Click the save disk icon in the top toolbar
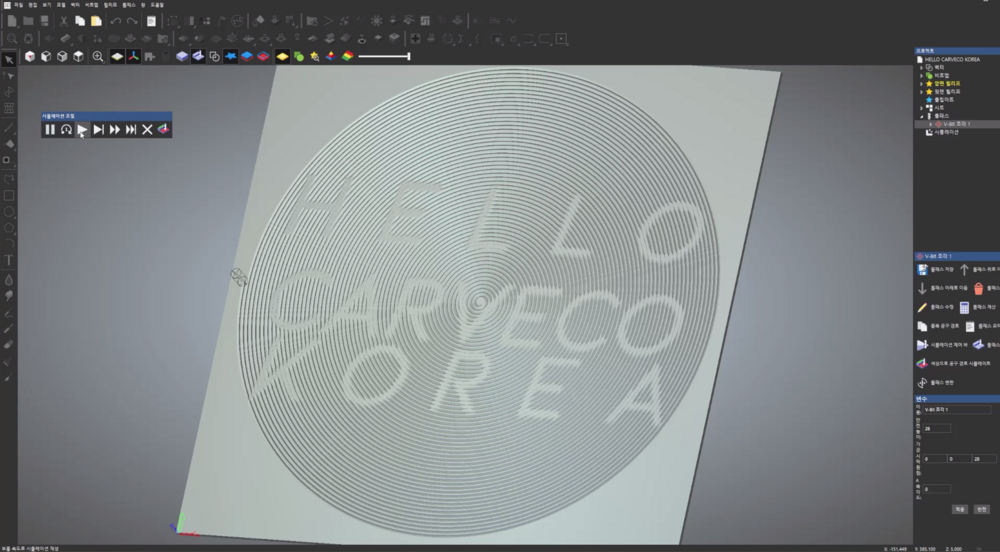 click(44, 21)
